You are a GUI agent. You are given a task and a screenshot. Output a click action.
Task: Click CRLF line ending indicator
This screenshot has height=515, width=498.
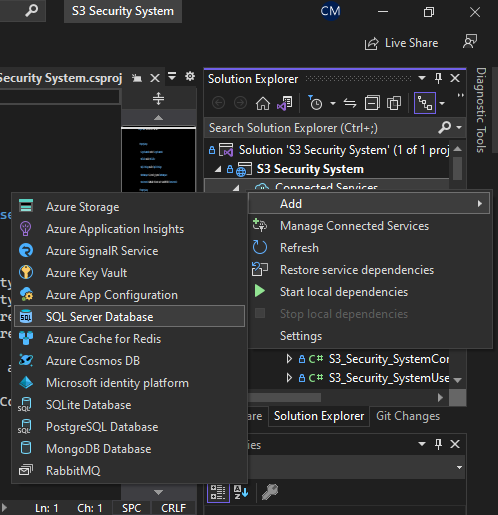pos(173,508)
